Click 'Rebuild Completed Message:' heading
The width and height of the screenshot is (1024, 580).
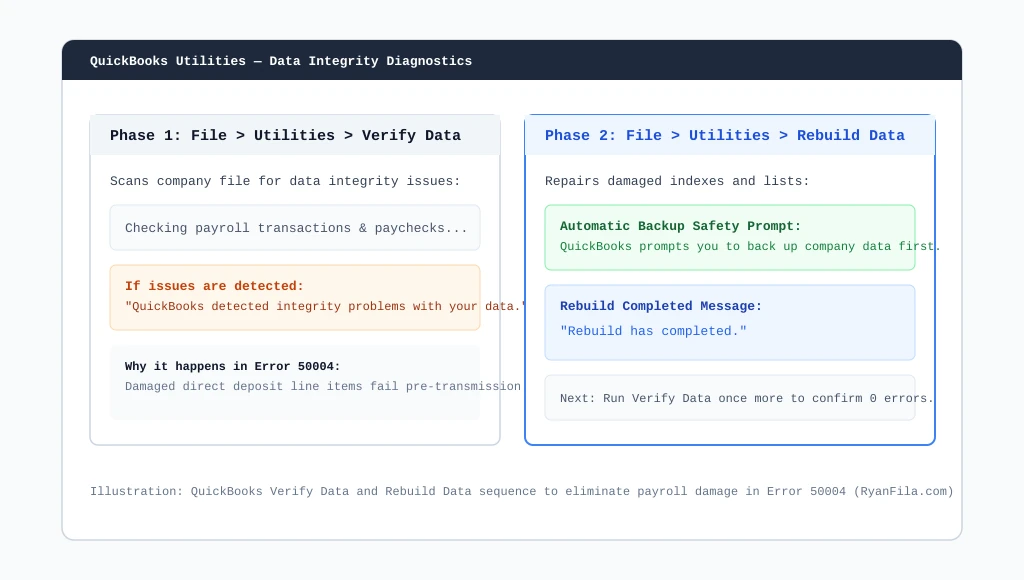661,306
